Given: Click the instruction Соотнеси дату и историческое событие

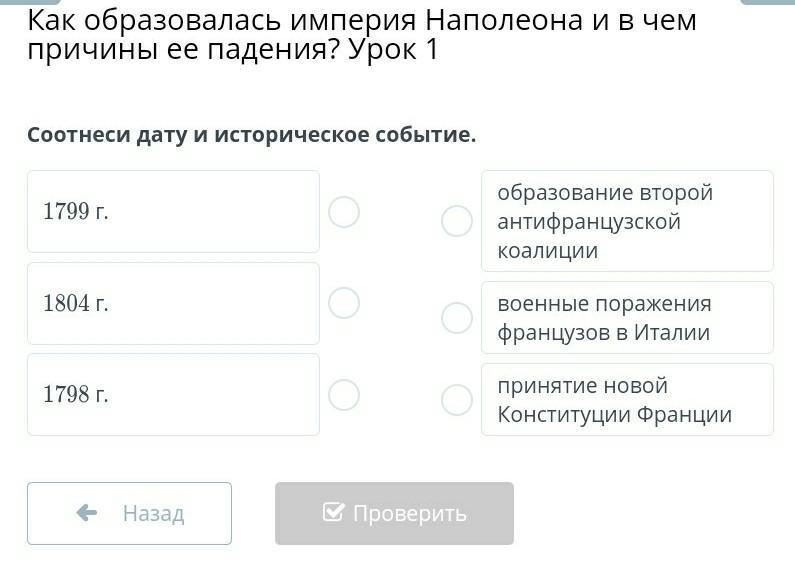Looking at the screenshot, I should coord(252,135).
